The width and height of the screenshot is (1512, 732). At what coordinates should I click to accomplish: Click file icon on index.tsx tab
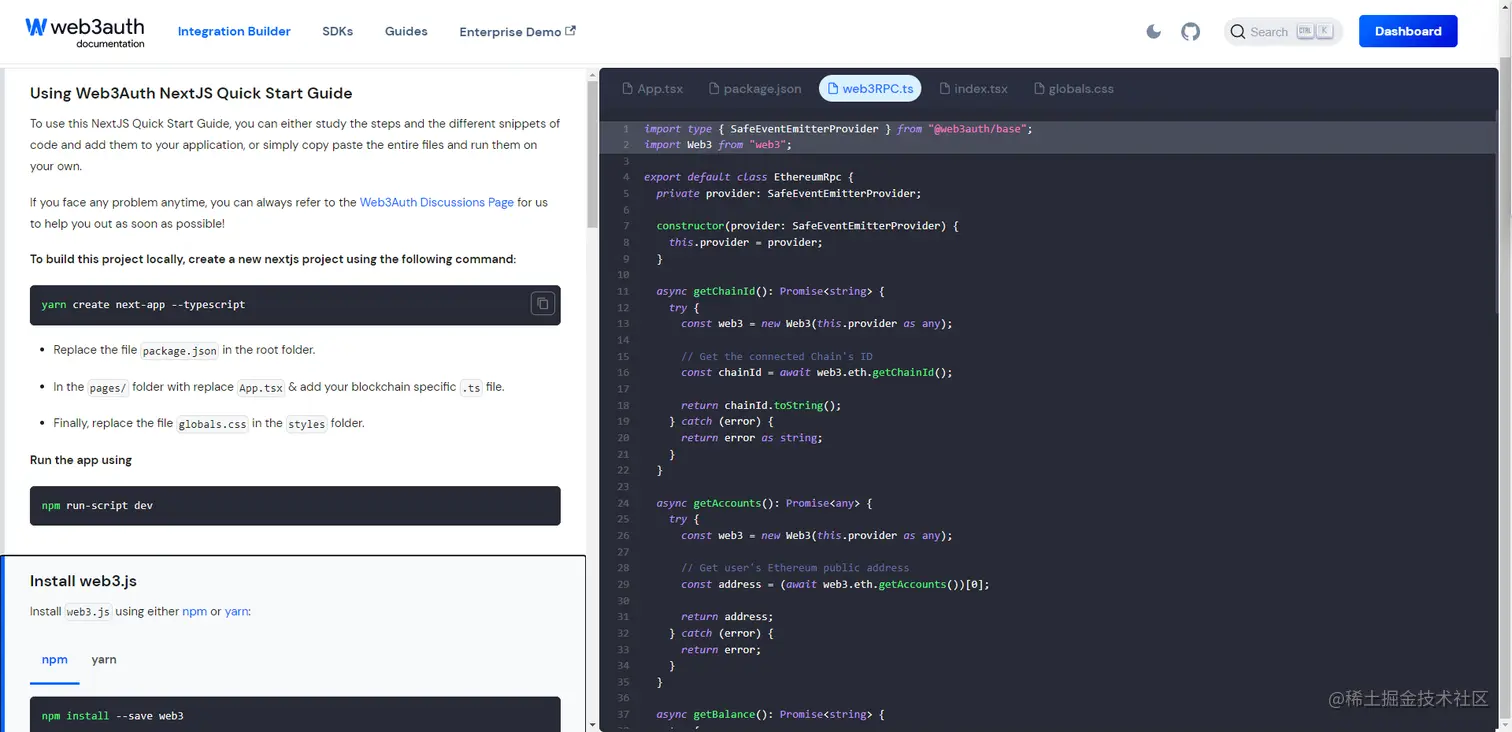(945, 88)
